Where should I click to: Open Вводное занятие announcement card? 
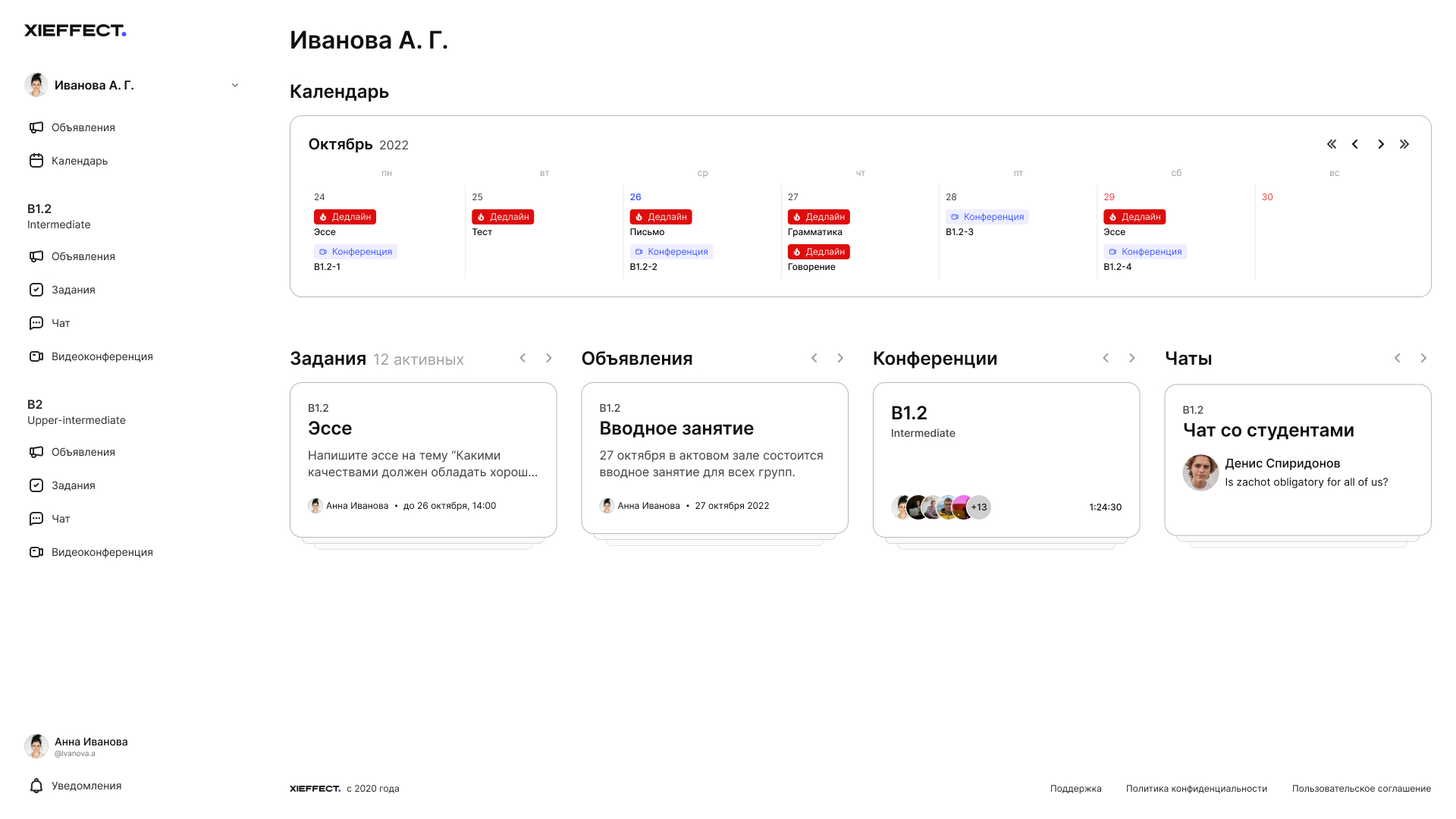714,458
